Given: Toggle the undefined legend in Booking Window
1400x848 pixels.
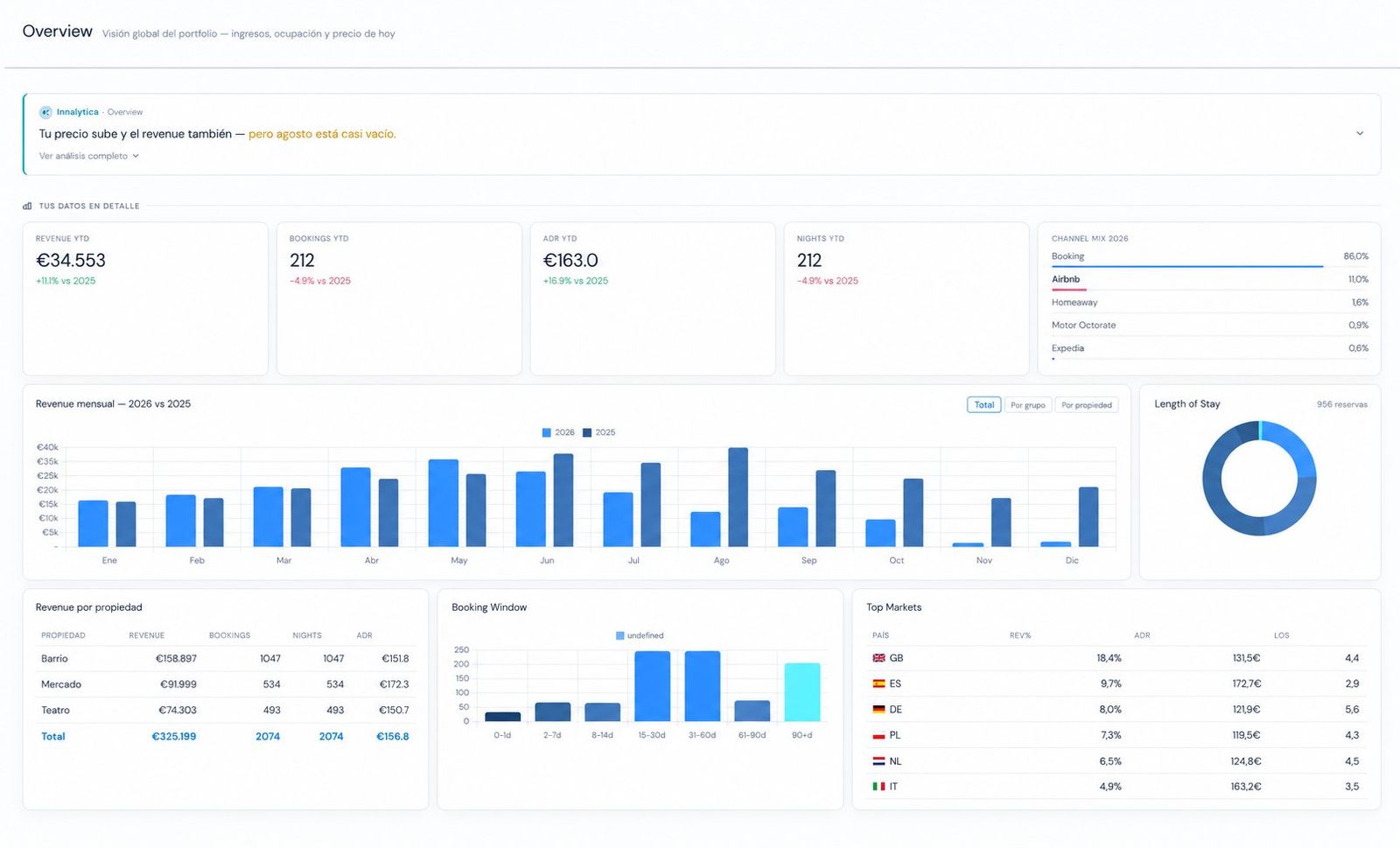Looking at the screenshot, I should tap(640, 635).
